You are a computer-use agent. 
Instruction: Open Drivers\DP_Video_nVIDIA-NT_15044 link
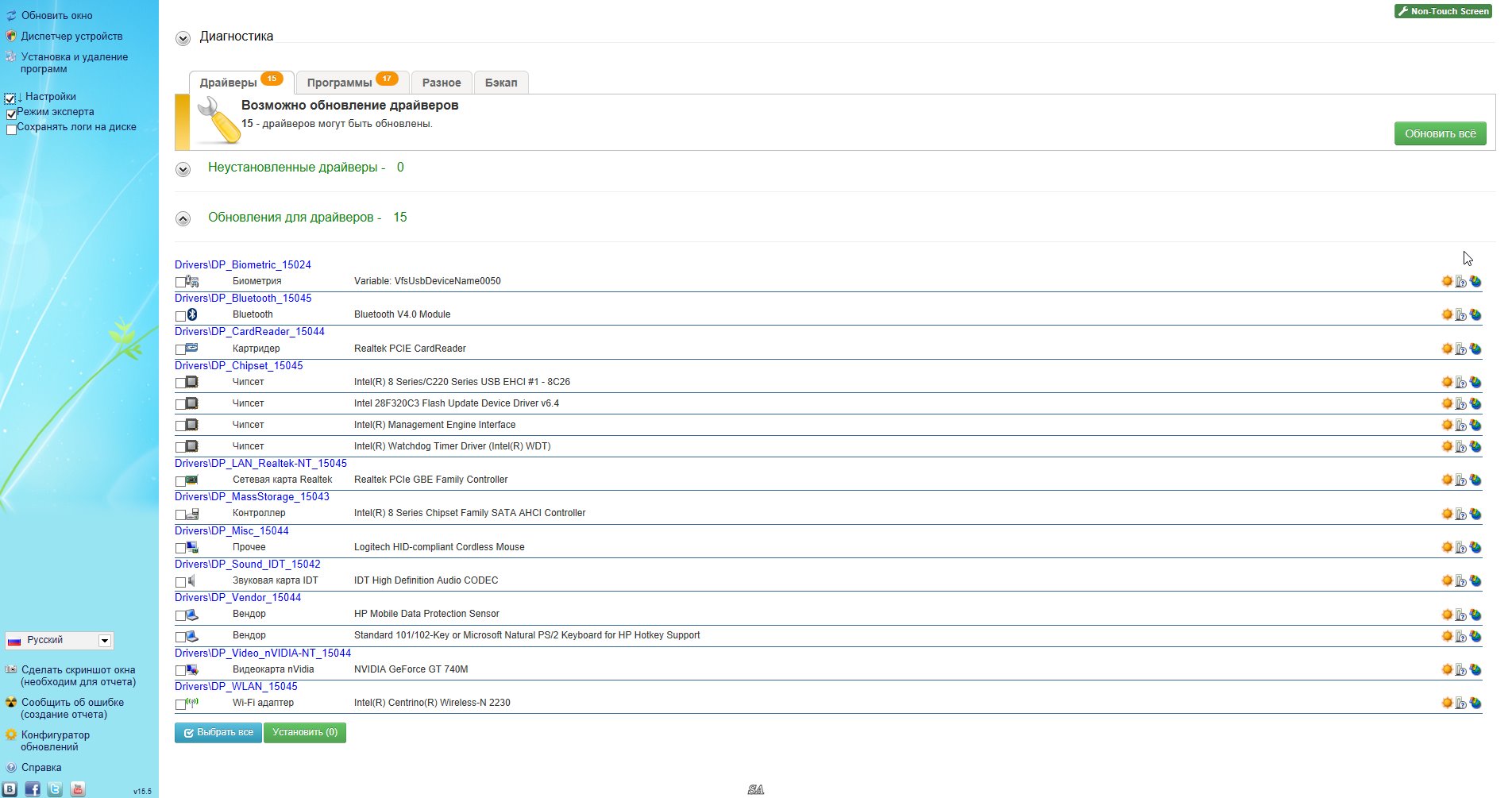(263, 653)
